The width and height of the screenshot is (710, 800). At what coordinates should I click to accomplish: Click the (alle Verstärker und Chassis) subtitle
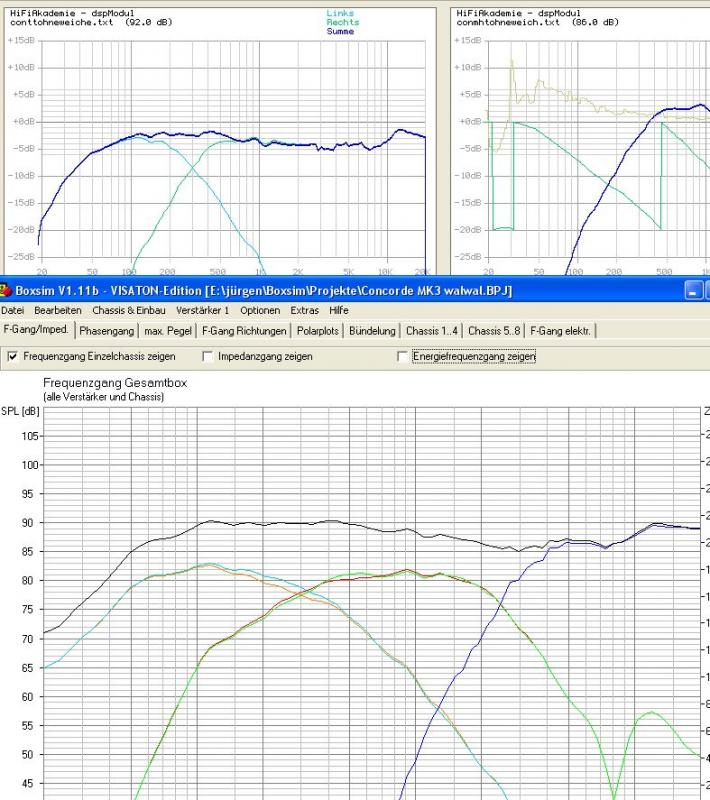pyautogui.click(x=104, y=397)
